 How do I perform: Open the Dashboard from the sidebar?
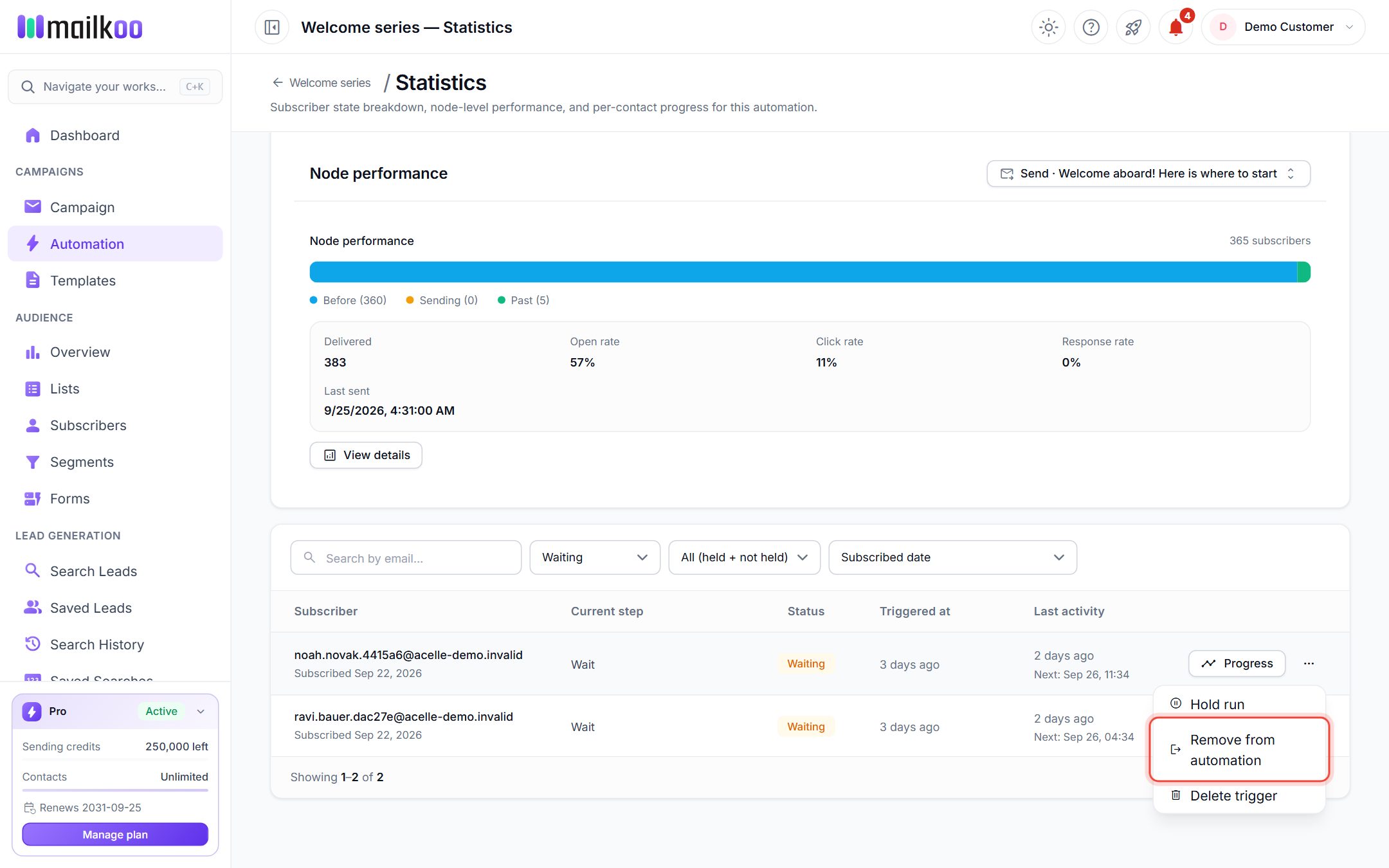(x=115, y=135)
